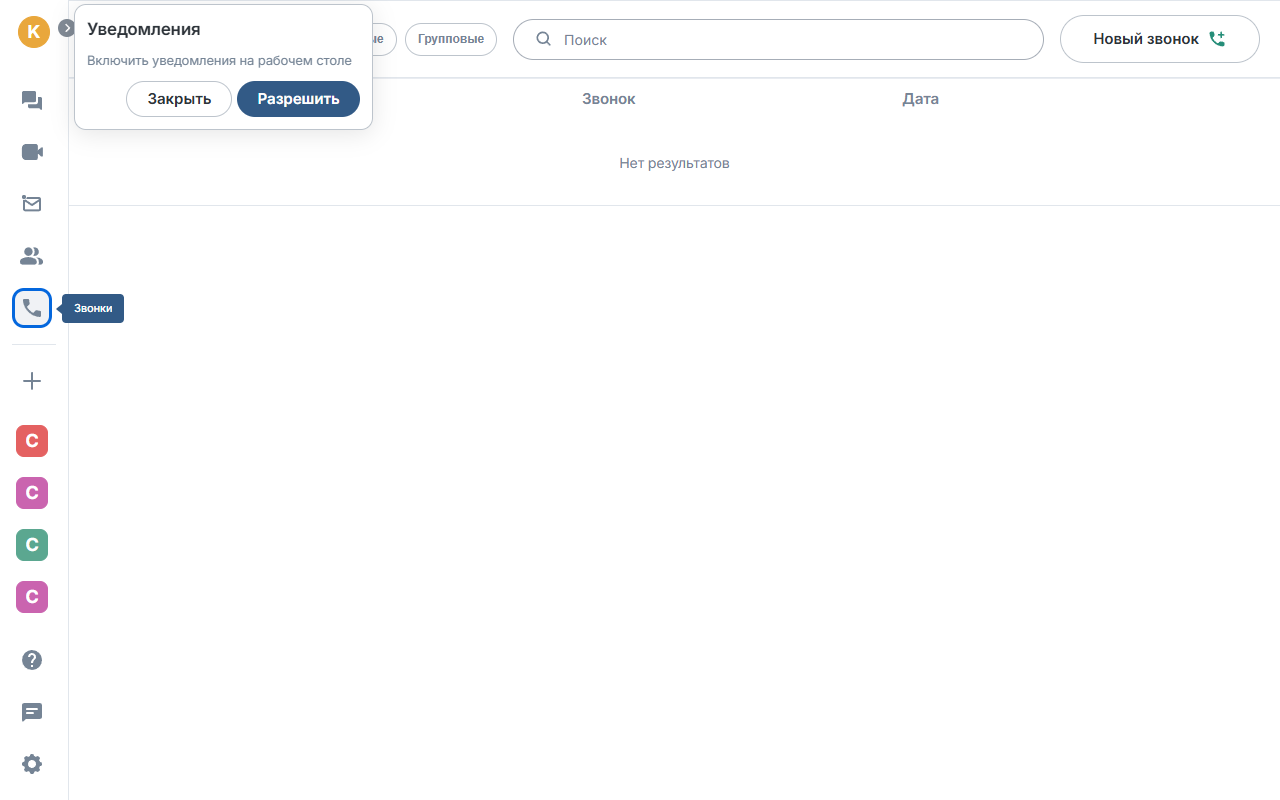Click Разрешить to allow notifications
Viewport: 1280px width, 800px height.
click(x=298, y=99)
